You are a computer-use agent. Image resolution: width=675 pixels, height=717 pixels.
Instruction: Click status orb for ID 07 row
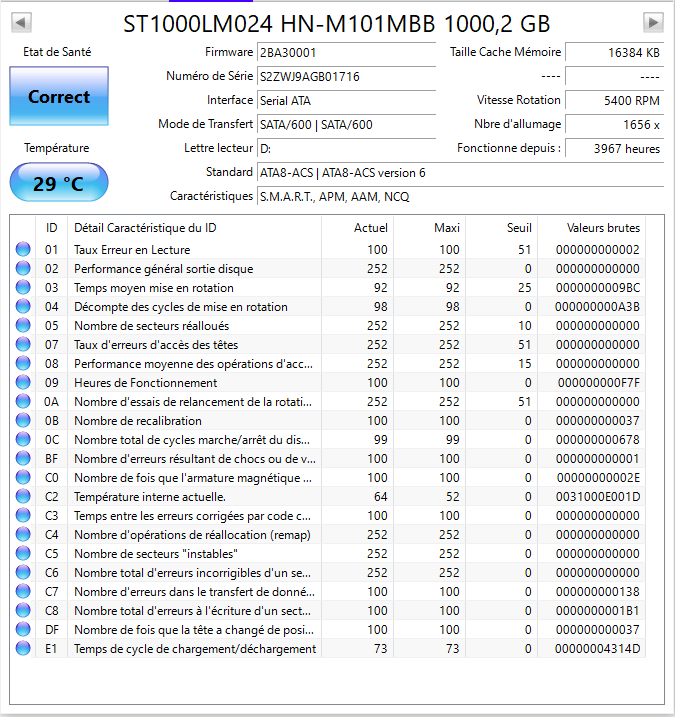[x=23, y=344]
